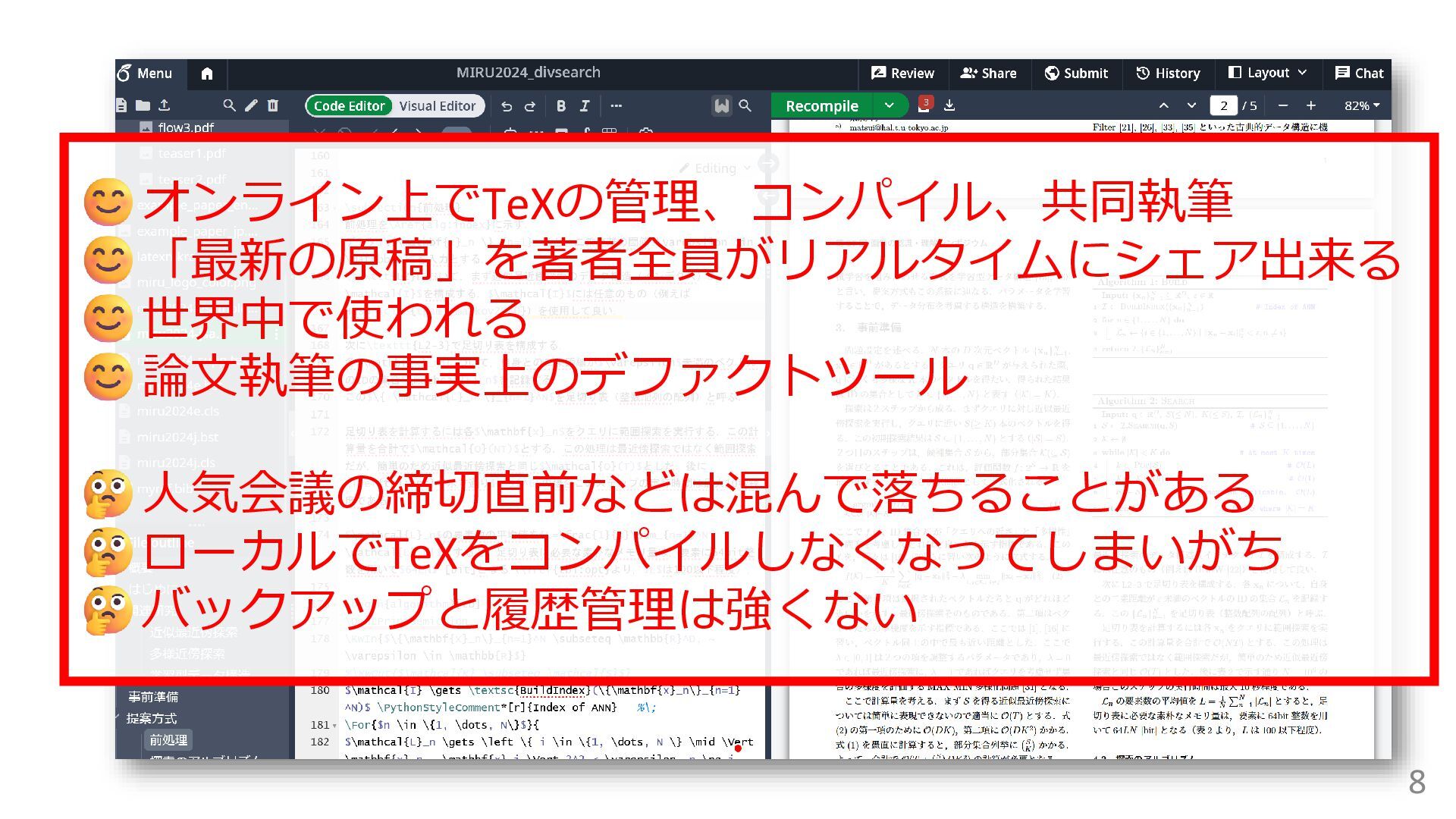Fold code at line 181
1456x819 pixels.
334,726
